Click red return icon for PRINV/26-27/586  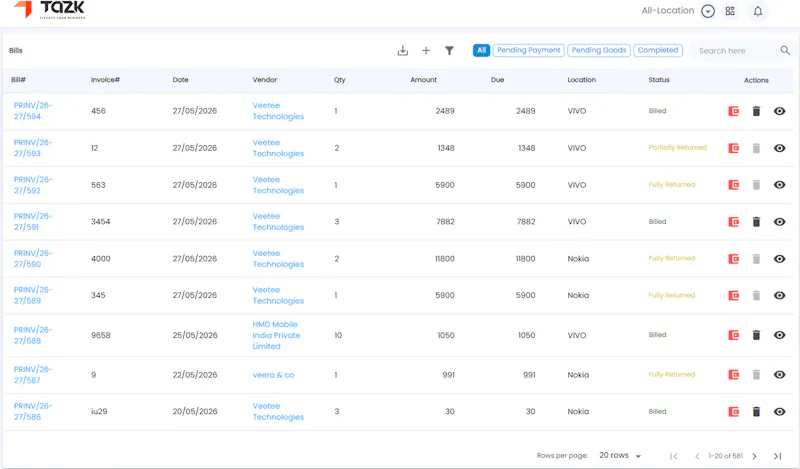coord(734,411)
